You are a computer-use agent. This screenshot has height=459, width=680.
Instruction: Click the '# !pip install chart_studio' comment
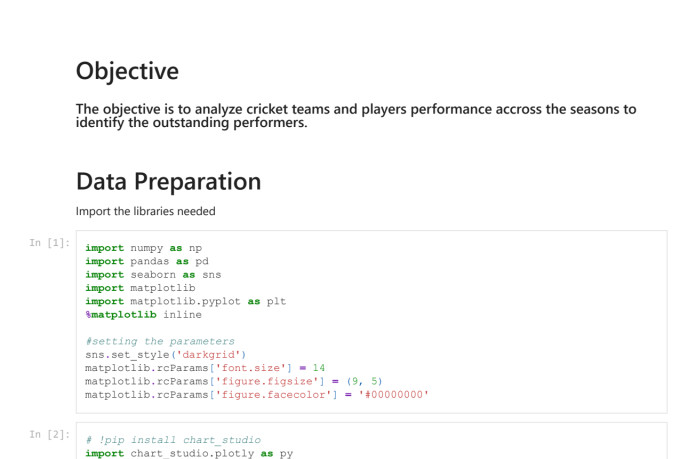pyautogui.click(x=173, y=440)
